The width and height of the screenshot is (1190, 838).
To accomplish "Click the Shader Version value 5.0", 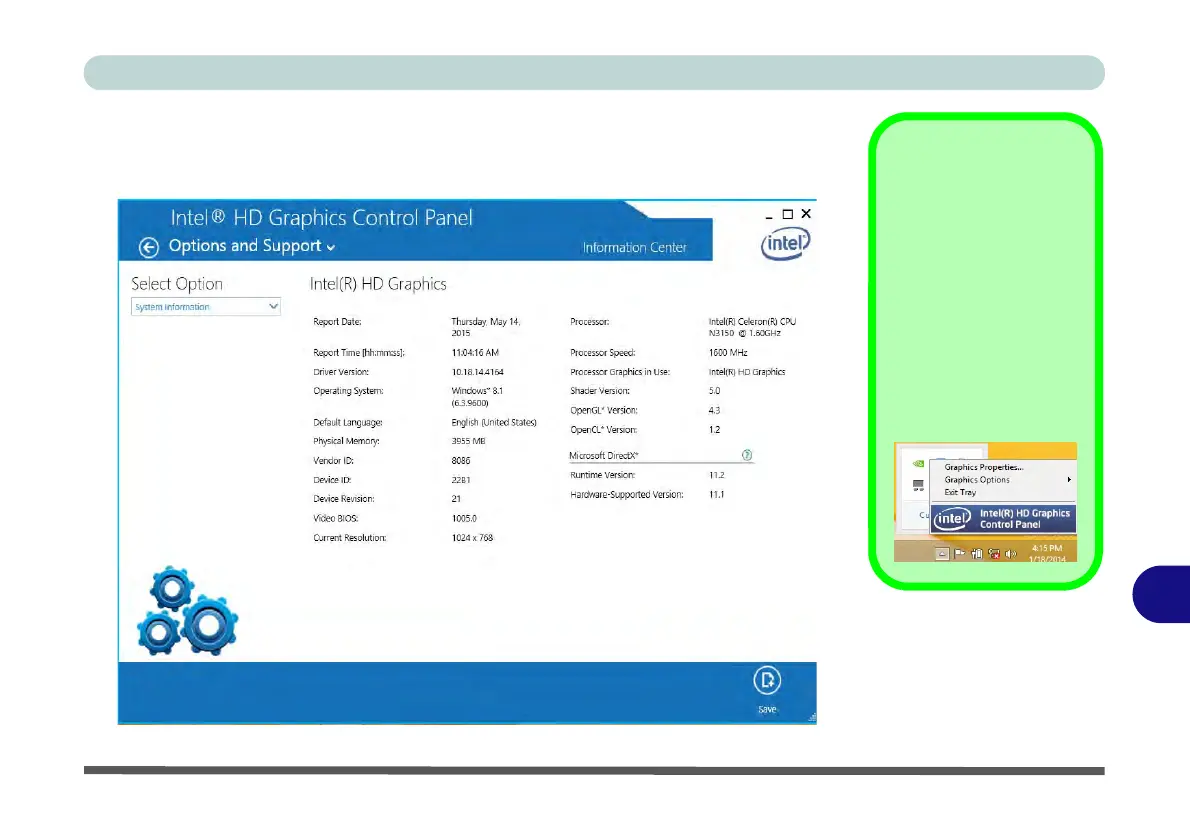I will (714, 391).
